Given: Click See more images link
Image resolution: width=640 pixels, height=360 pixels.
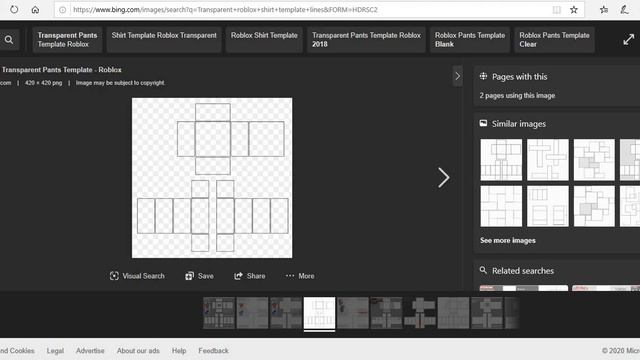Looking at the screenshot, I should (x=508, y=240).
